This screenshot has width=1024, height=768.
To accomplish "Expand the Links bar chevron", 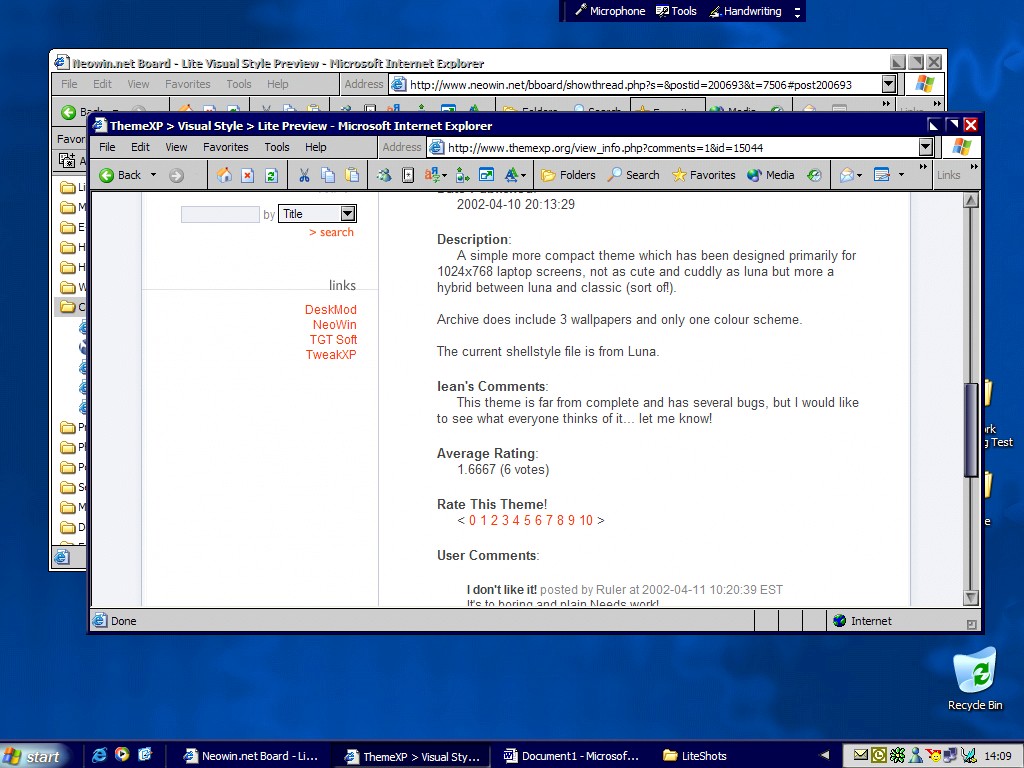I will coord(974,167).
